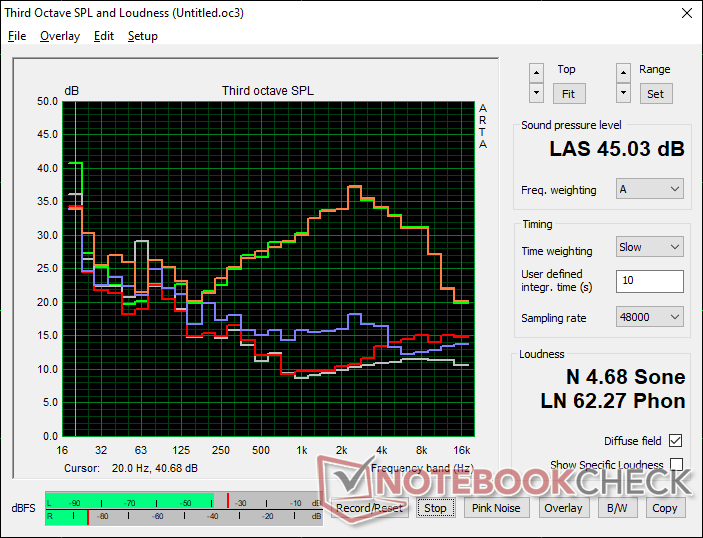703x538 pixels.
Task: Uncheck the Diffuse field checkbox
Action: click(675, 441)
